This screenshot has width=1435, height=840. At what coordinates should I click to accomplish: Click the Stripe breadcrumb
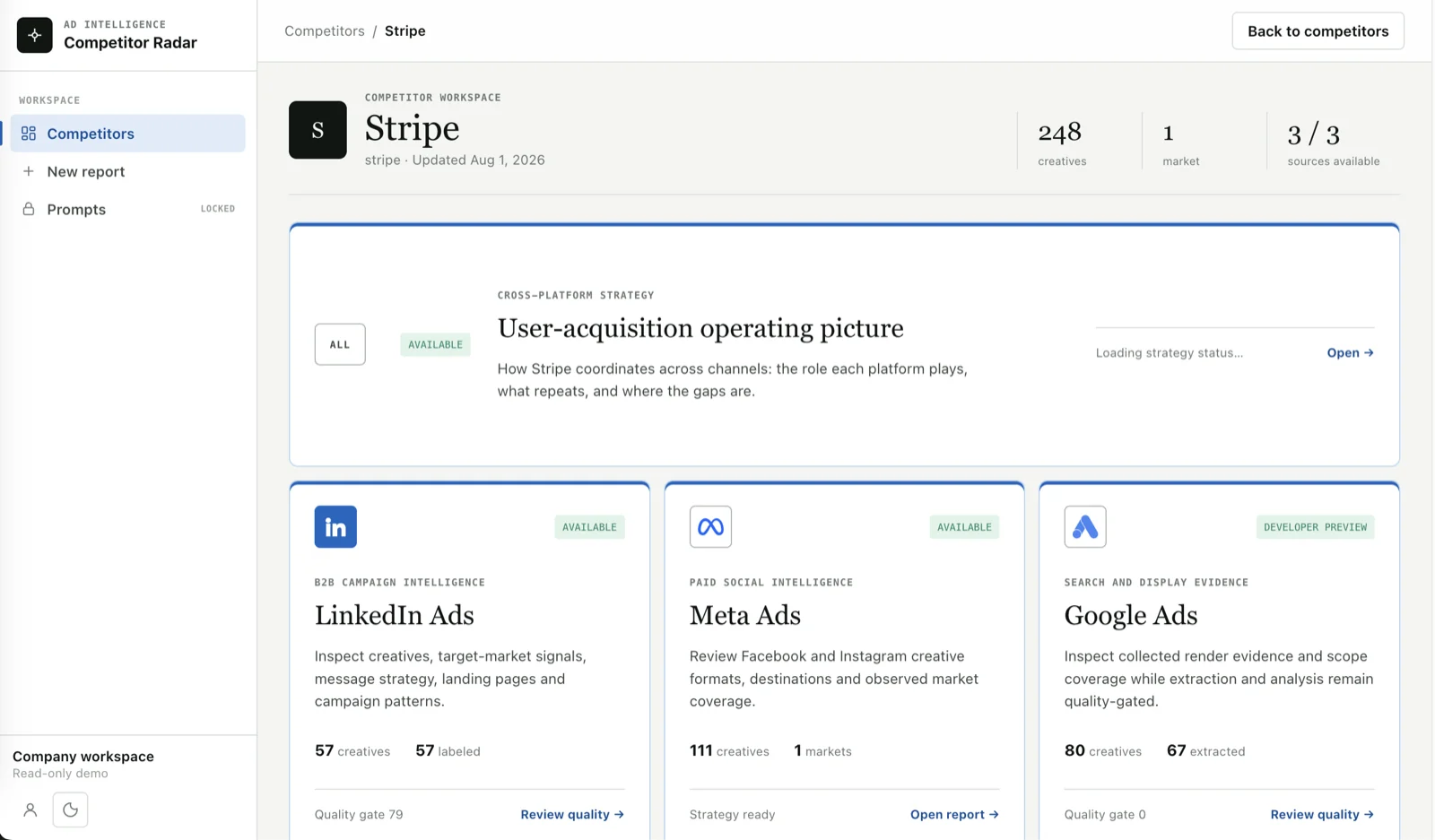[405, 30]
